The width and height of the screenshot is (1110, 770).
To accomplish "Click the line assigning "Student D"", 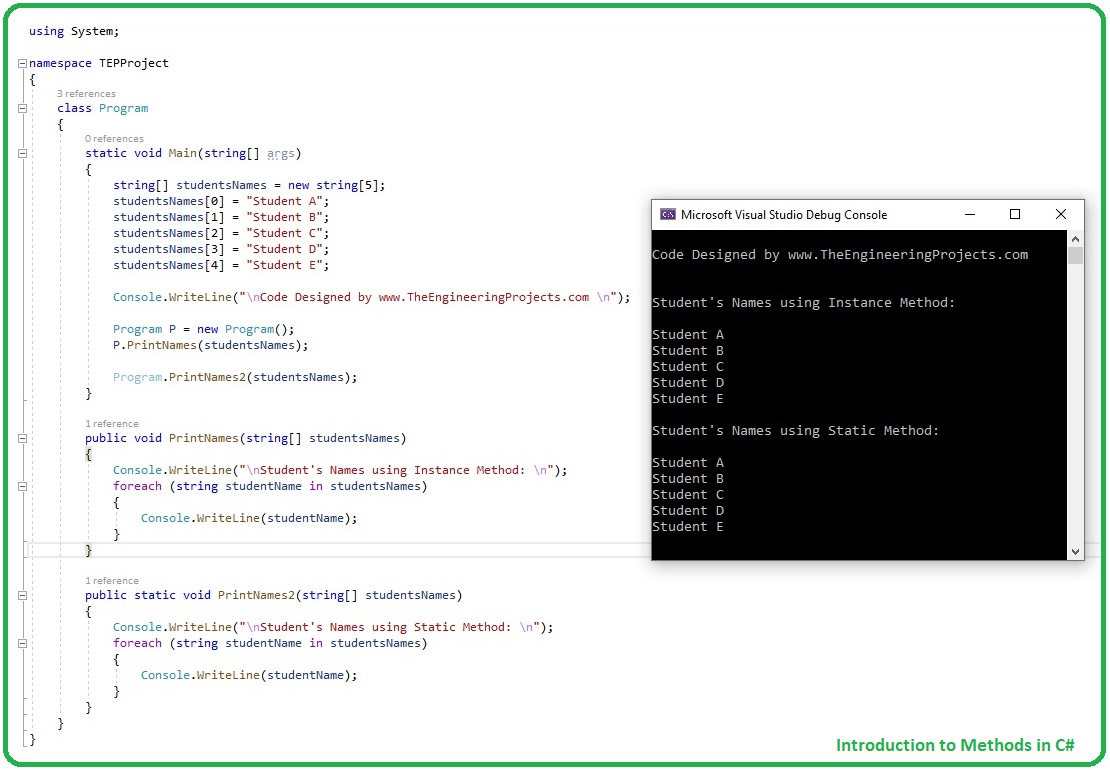I will [221, 249].
